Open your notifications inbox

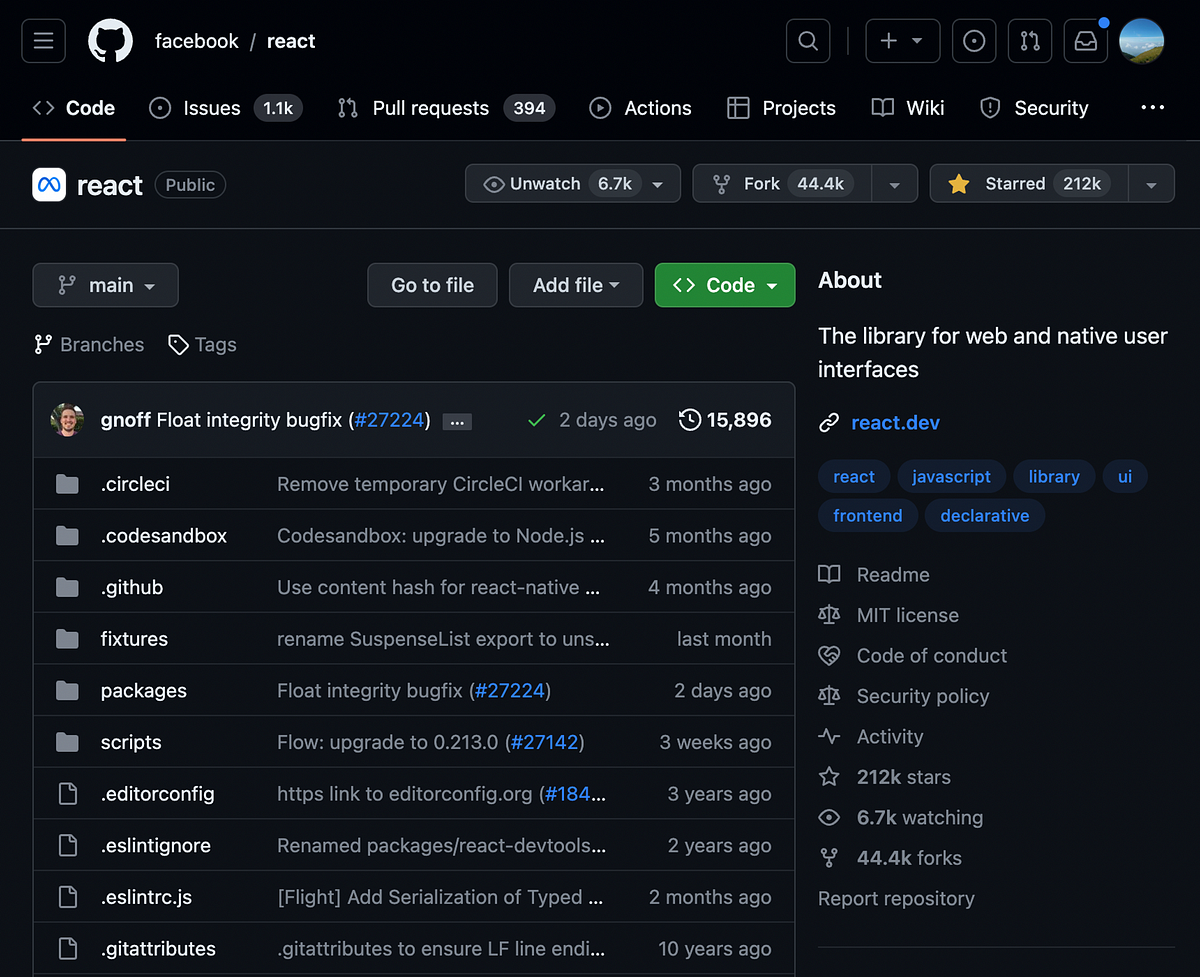tap(1085, 41)
